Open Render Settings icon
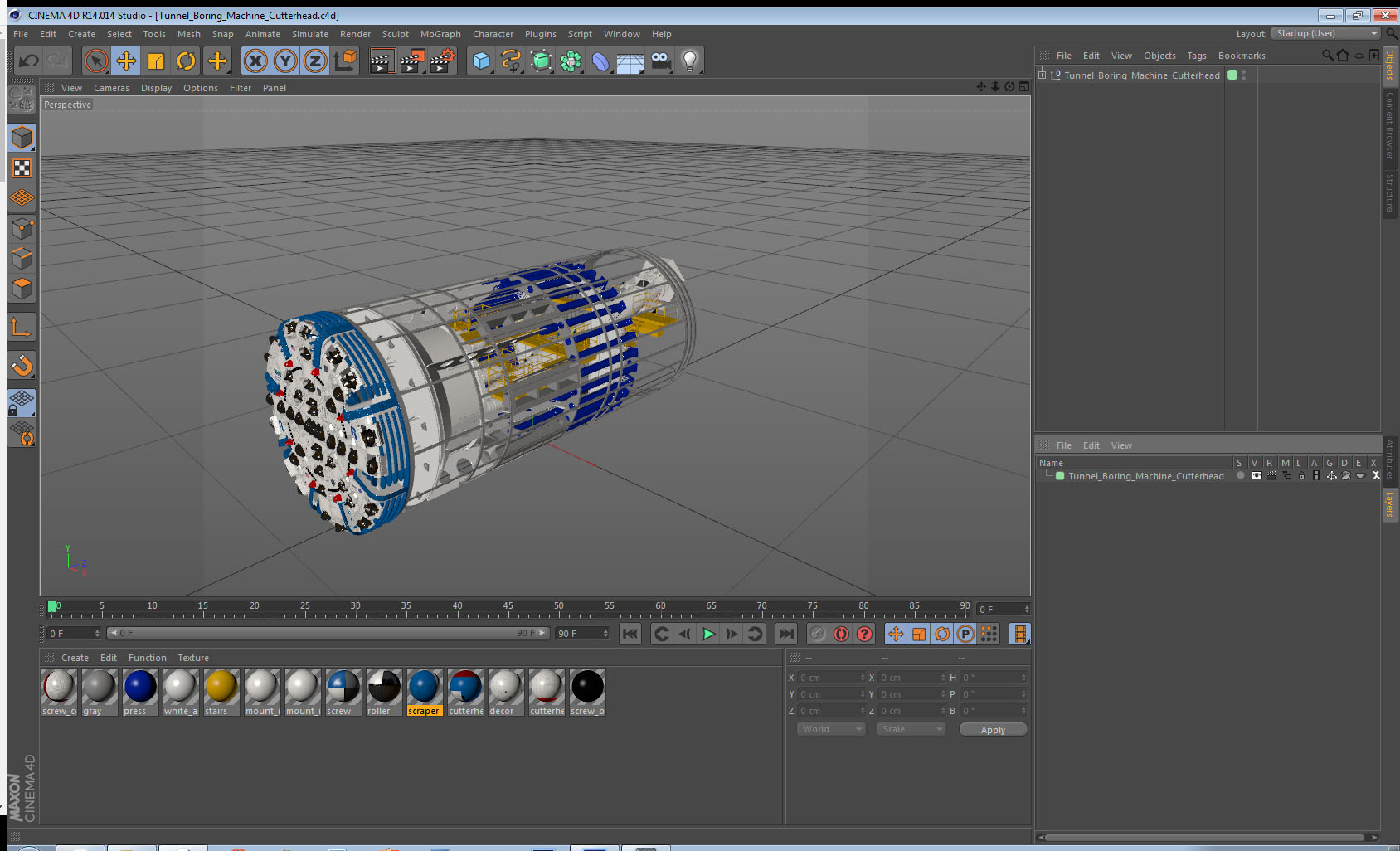The height and width of the screenshot is (851, 1400). pos(442,61)
